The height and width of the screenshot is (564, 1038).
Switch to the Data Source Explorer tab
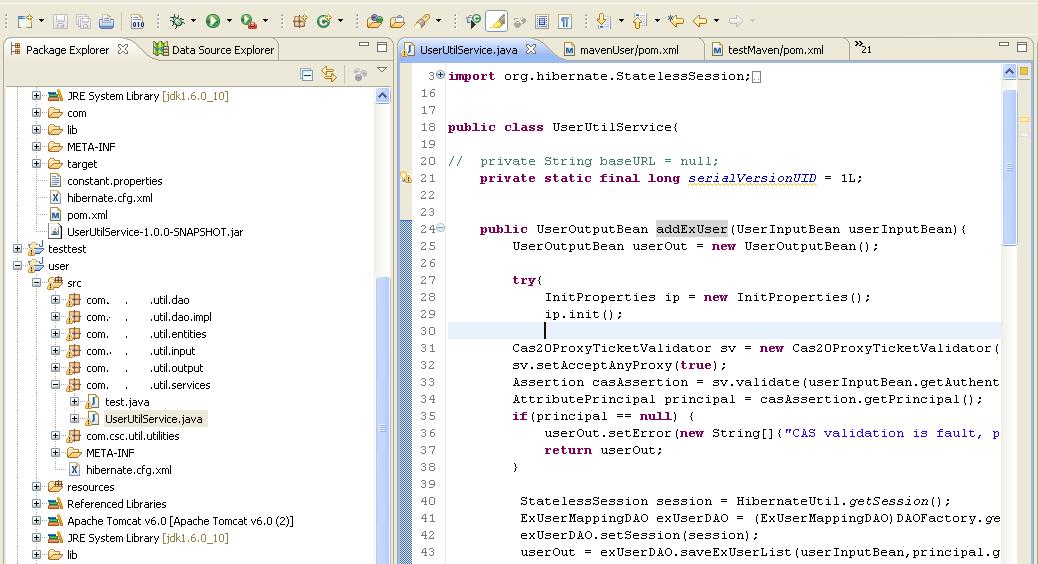point(214,50)
